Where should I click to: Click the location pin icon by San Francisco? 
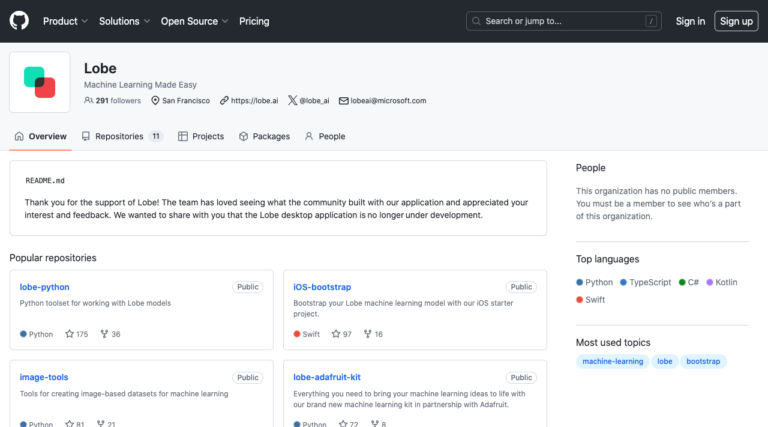tap(155, 100)
